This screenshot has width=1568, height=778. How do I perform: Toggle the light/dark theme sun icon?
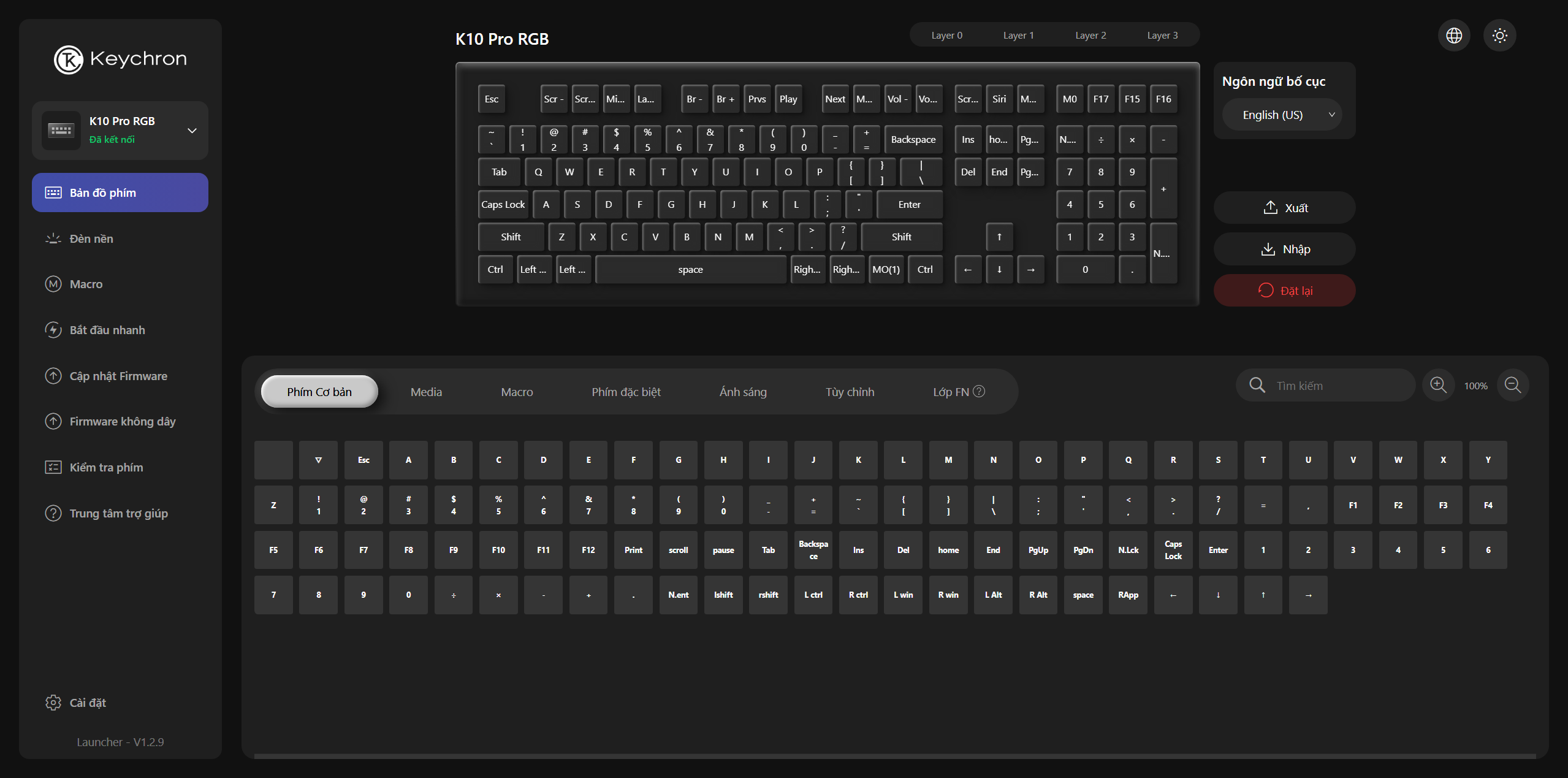coord(1499,36)
